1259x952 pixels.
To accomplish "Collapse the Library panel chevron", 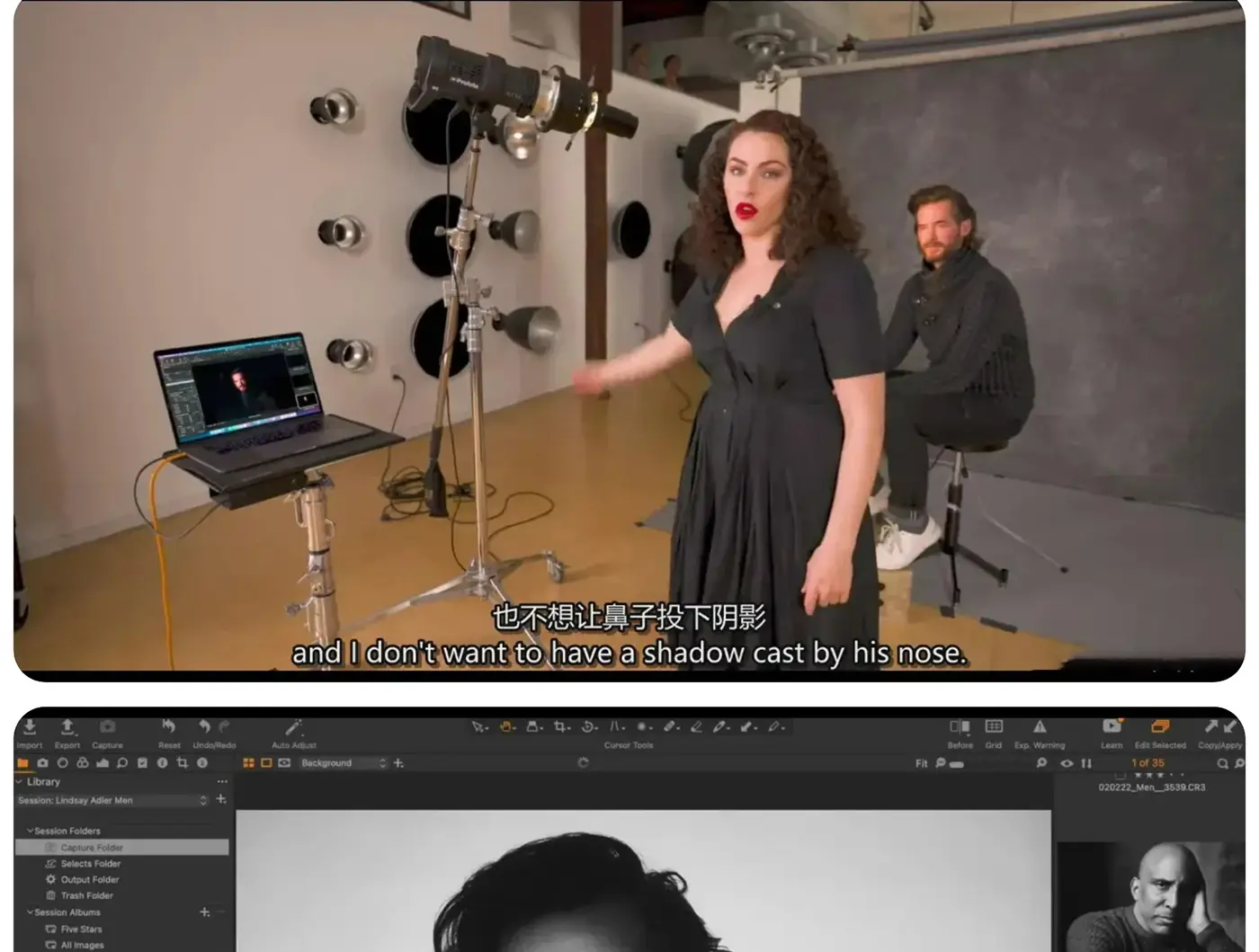I will click(19, 782).
